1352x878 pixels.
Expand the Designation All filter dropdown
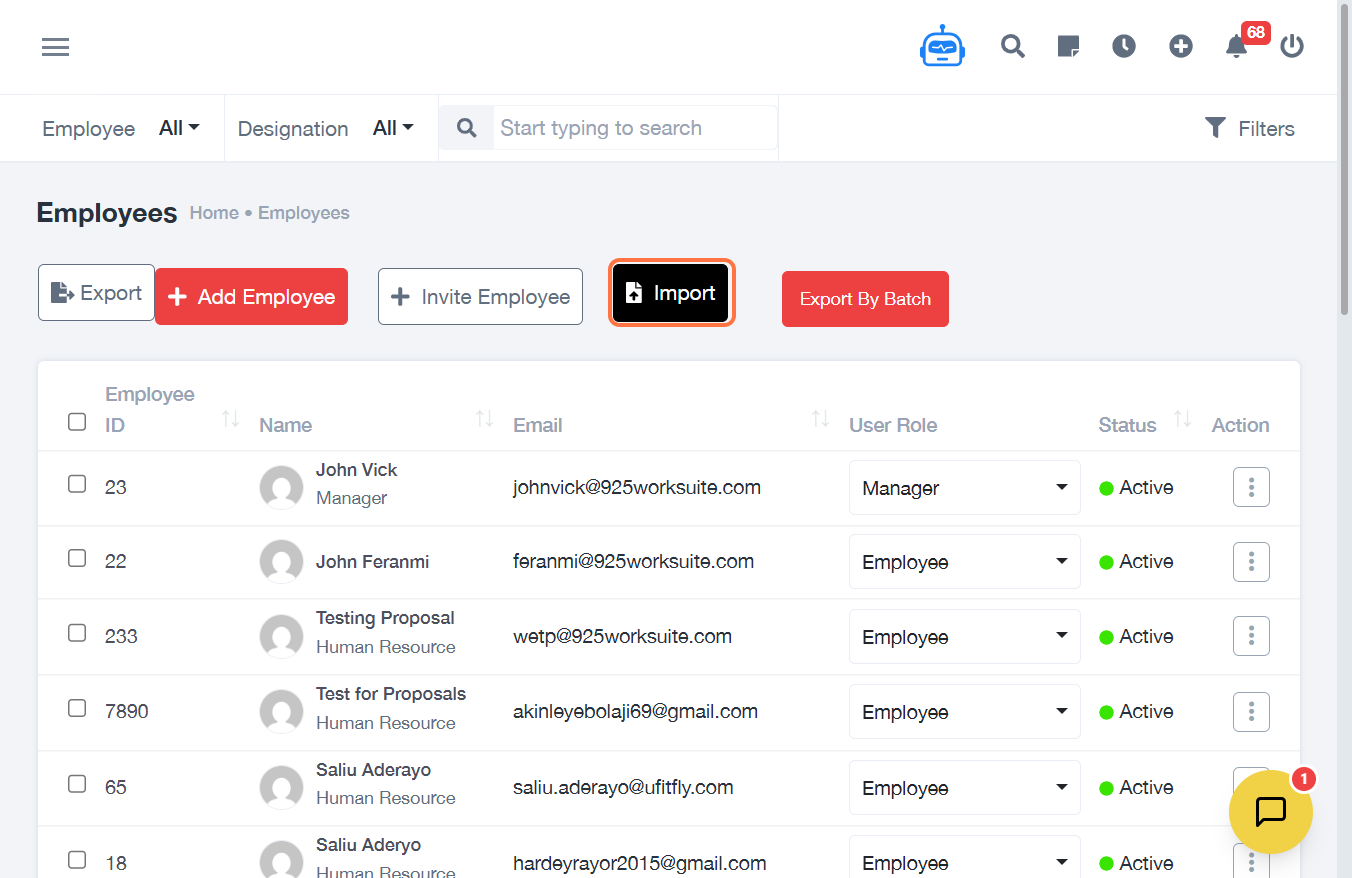coord(393,128)
